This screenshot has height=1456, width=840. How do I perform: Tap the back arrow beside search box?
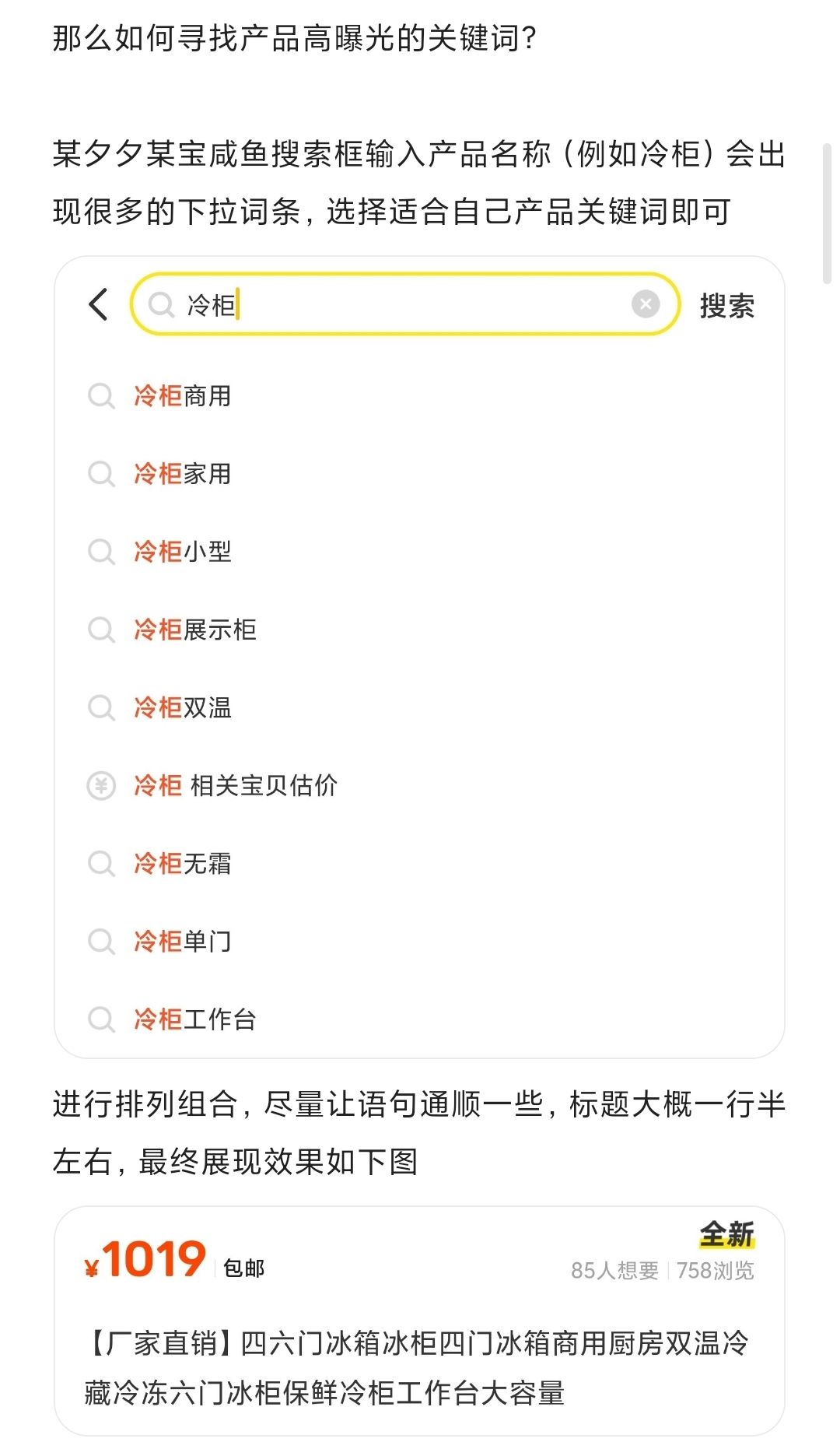[x=98, y=304]
